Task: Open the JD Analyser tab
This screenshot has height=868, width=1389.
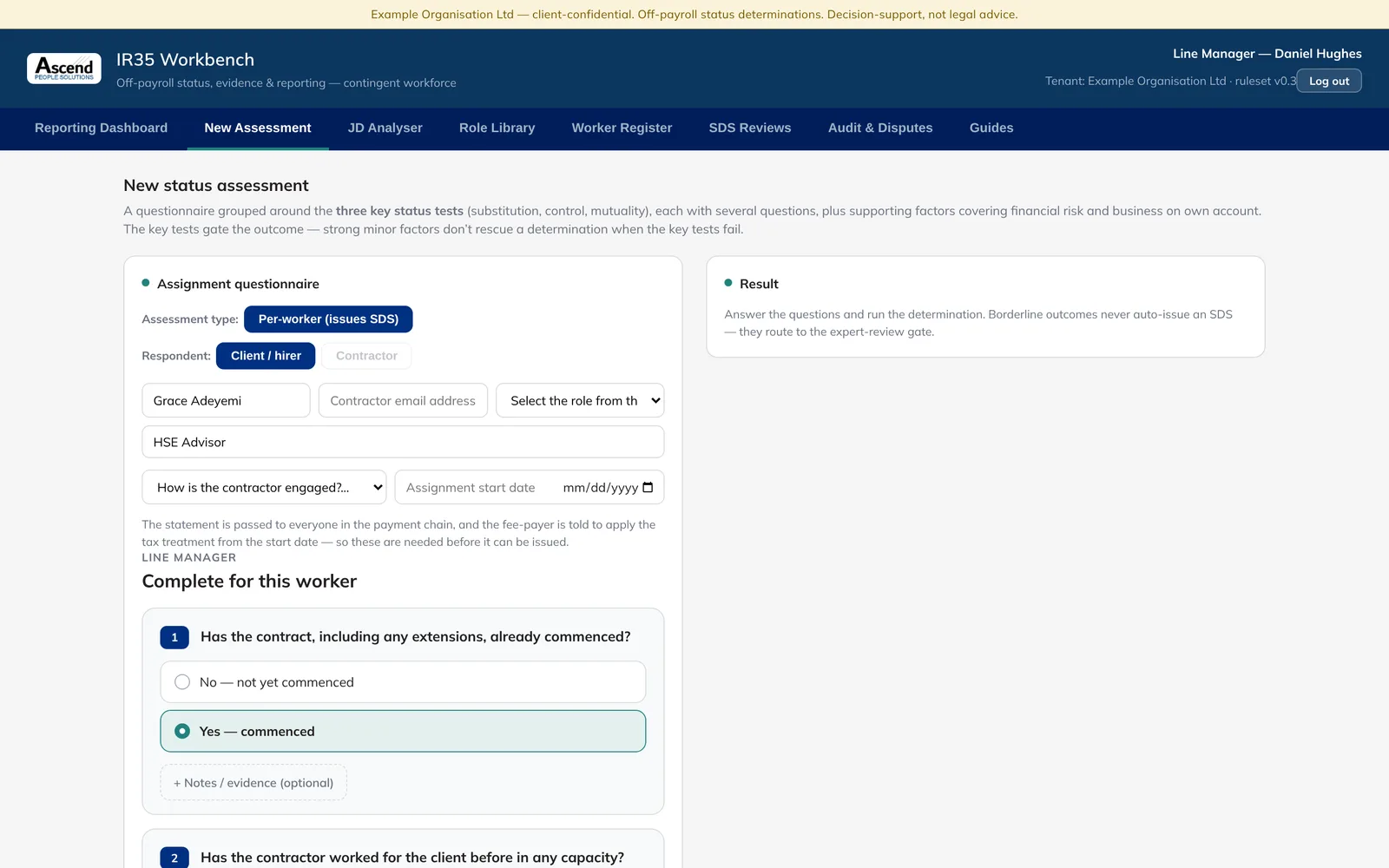Action: coord(385,128)
